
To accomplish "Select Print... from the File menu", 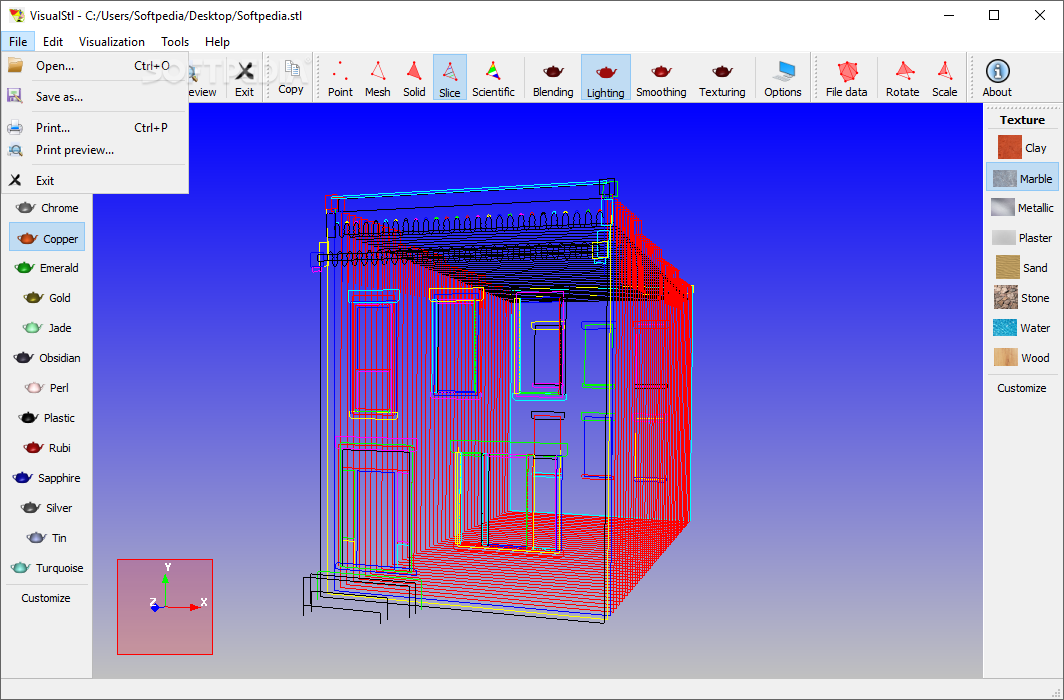I will tap(95, 128).
